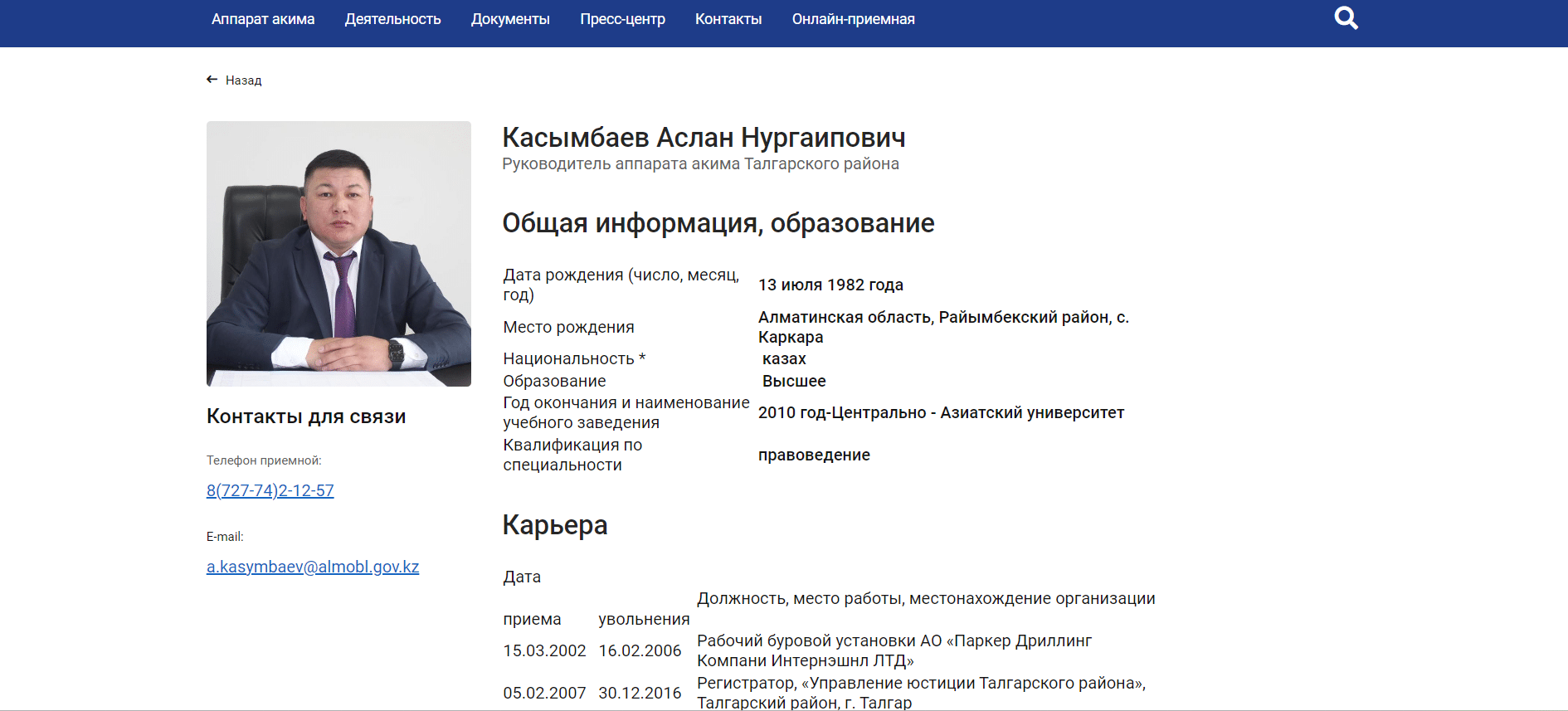The width and height of the screenshot is (1568, 711).
Task: Click the Руководитель аппарата акима subtitle
Action: pos(700,163)
